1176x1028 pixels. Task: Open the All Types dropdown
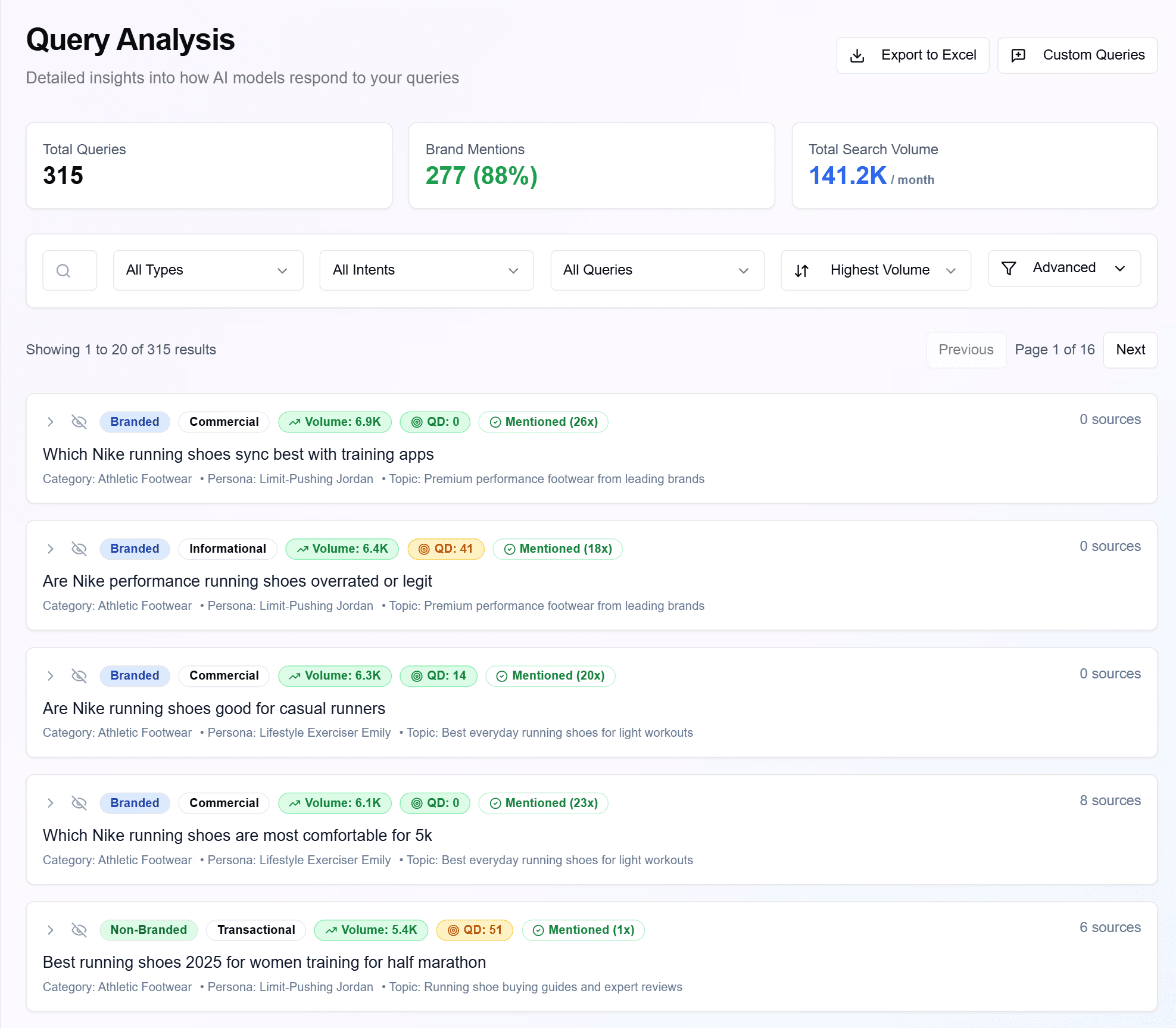coord(208,270)
